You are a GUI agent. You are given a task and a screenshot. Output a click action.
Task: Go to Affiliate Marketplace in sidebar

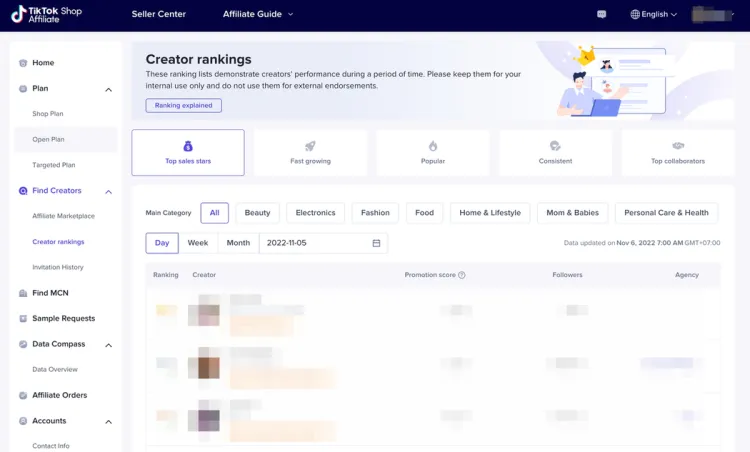click(x=64, y=216)
